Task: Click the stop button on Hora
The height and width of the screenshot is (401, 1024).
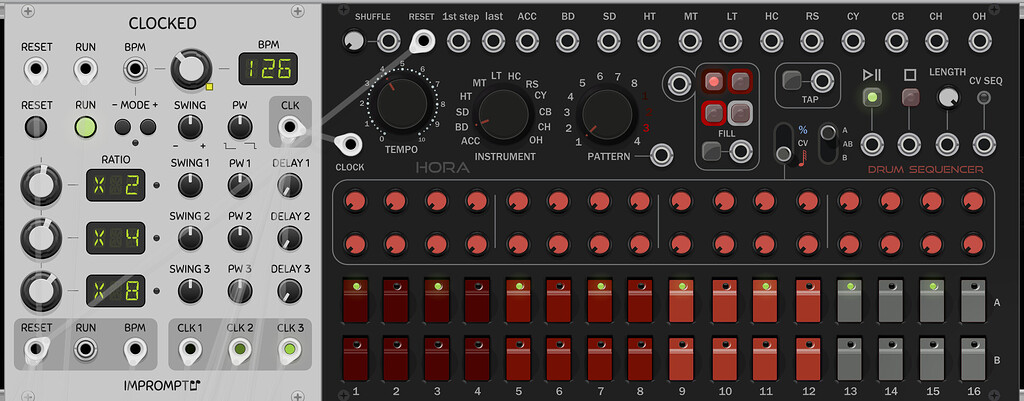Action: tap(910, 98)
